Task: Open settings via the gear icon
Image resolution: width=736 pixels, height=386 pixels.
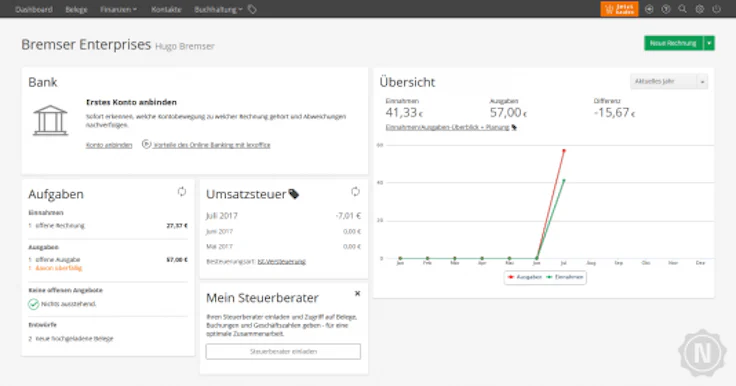Action: 699,9
